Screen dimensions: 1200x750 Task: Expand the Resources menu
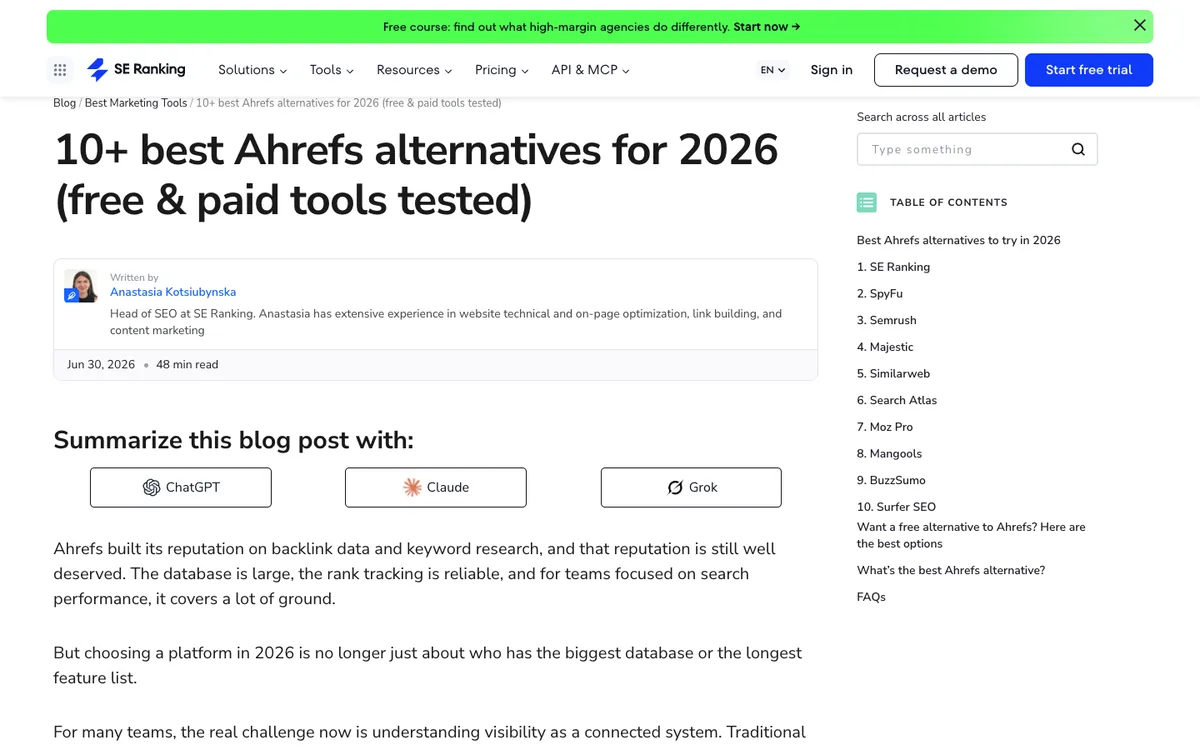click(x=414, y=70)
